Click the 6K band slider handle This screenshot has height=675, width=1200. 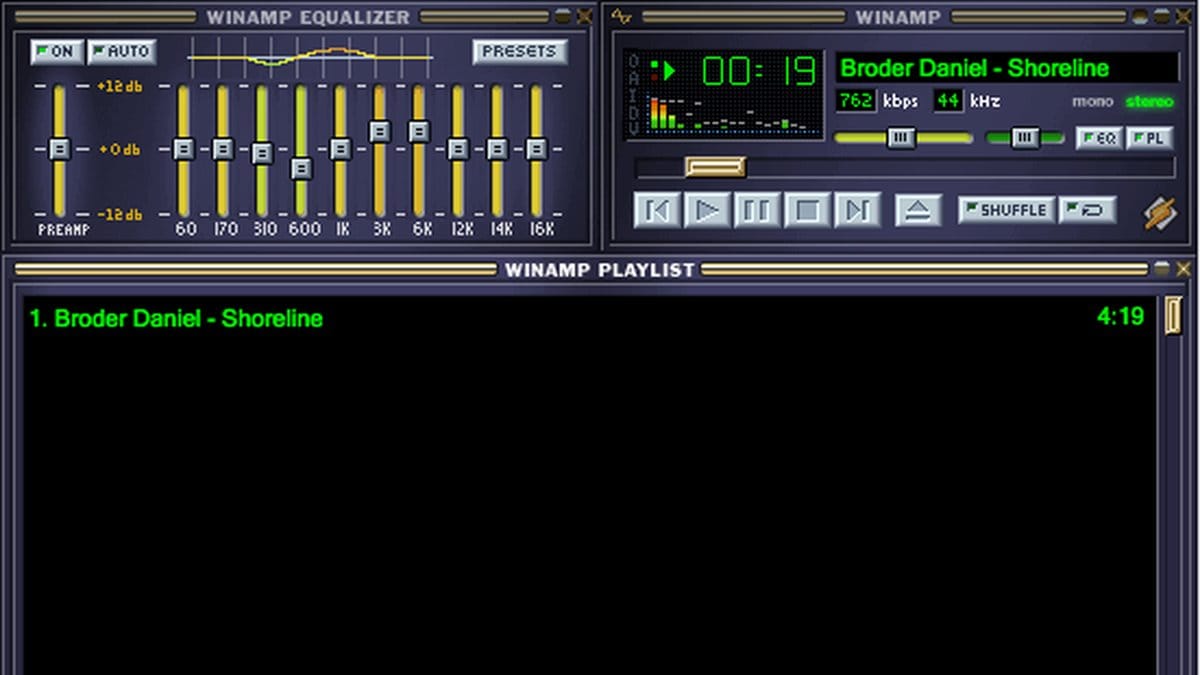click(x=419, y=131)
